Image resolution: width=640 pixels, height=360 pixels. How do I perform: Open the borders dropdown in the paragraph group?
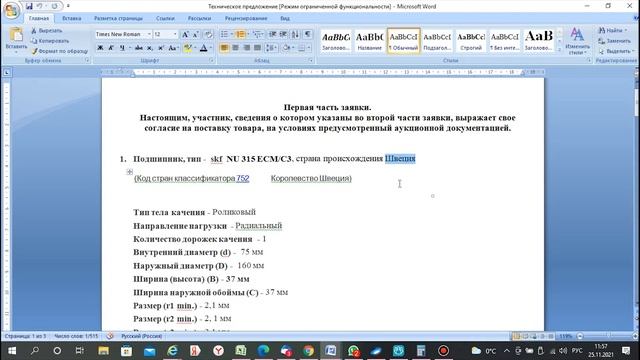309,48
